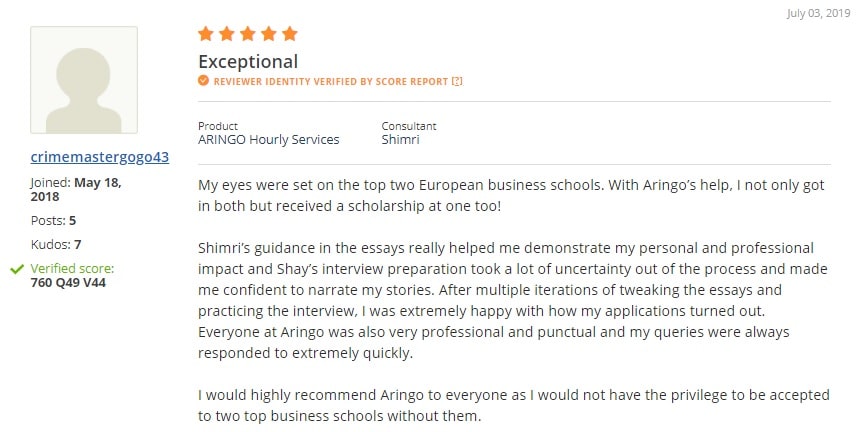Click the Kudos count of 7
The width and height of the screenshot is (857, 432).
pos(77,244)
